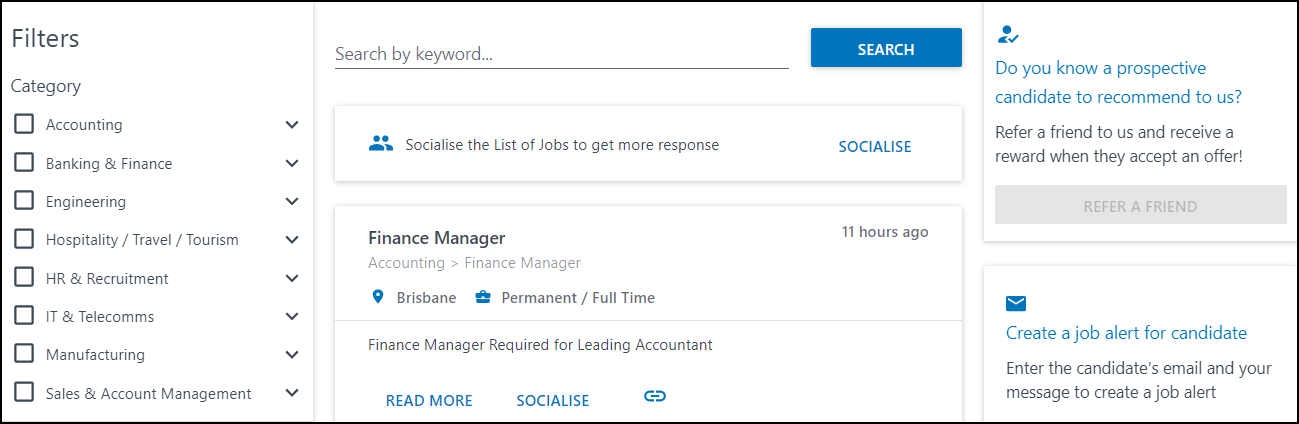Expand Hospitality / Travel / Tourism chevron
This screenshot has height=424, width=1299.
point(292,240)
